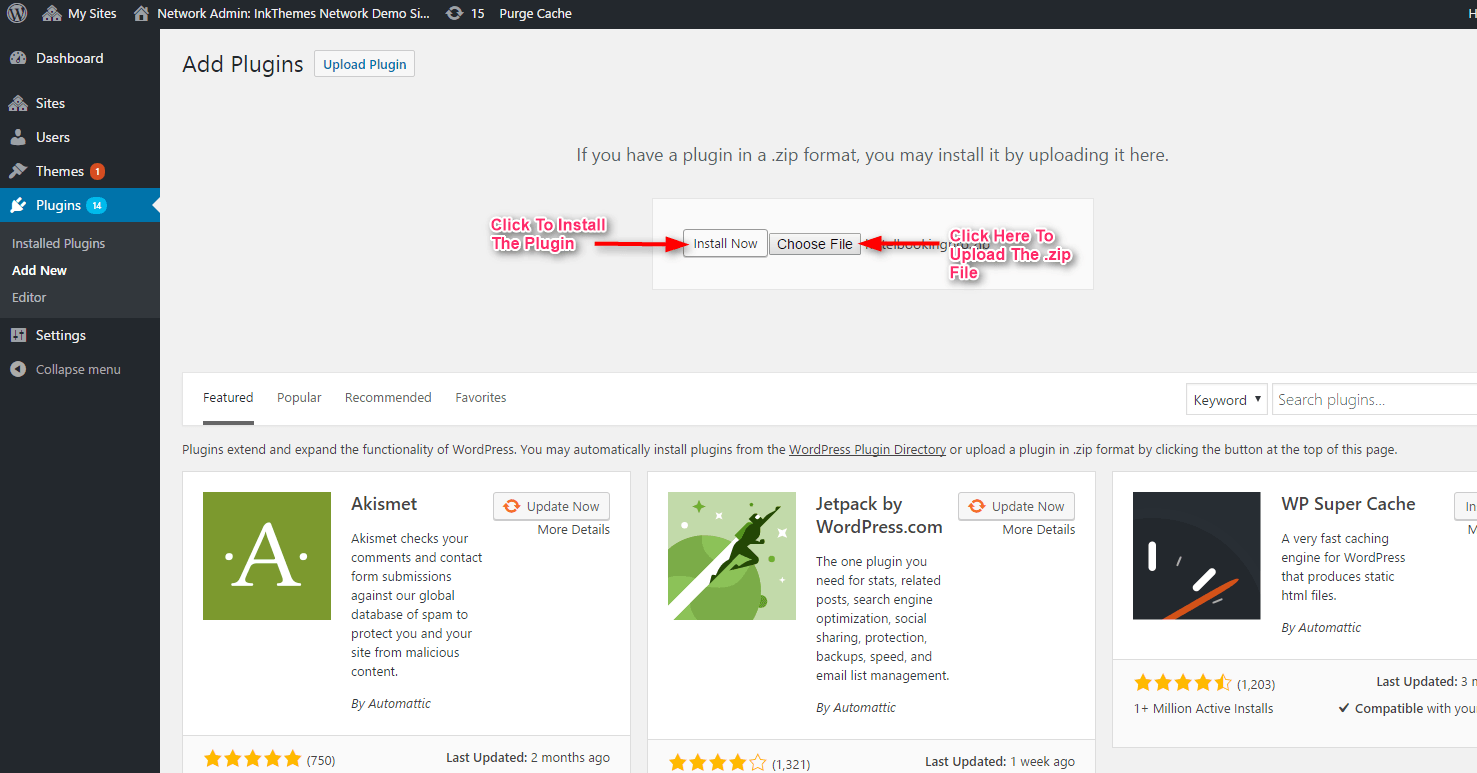Image resolution: width=1477 pixels, height=773 pixels.
Task: Click Update Now for Jetpack
Action: click(1017, 506)
